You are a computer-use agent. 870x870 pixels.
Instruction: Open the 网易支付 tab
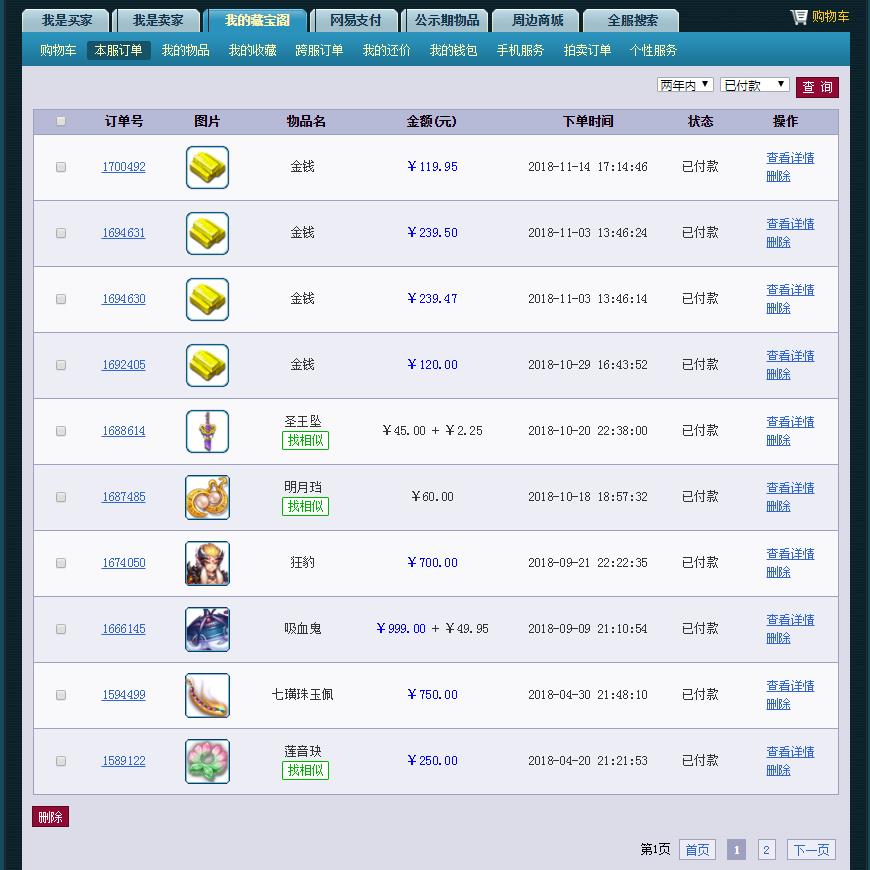[355, 21]
